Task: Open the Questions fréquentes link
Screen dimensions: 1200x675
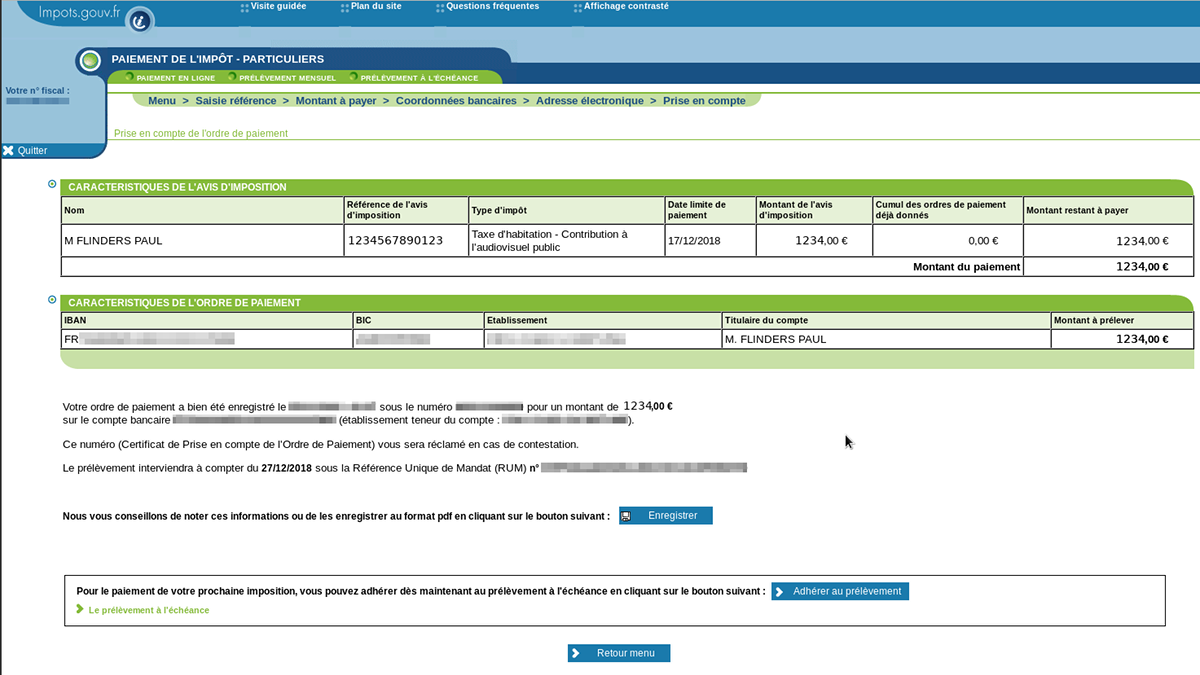Action: click(x=492, y=6)
